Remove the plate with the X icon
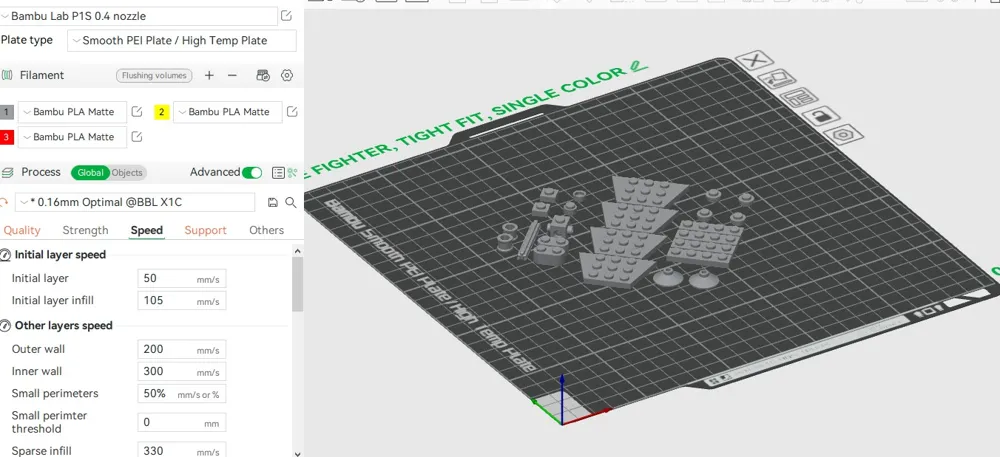The image size is (1000, 457). click(754, 61)
